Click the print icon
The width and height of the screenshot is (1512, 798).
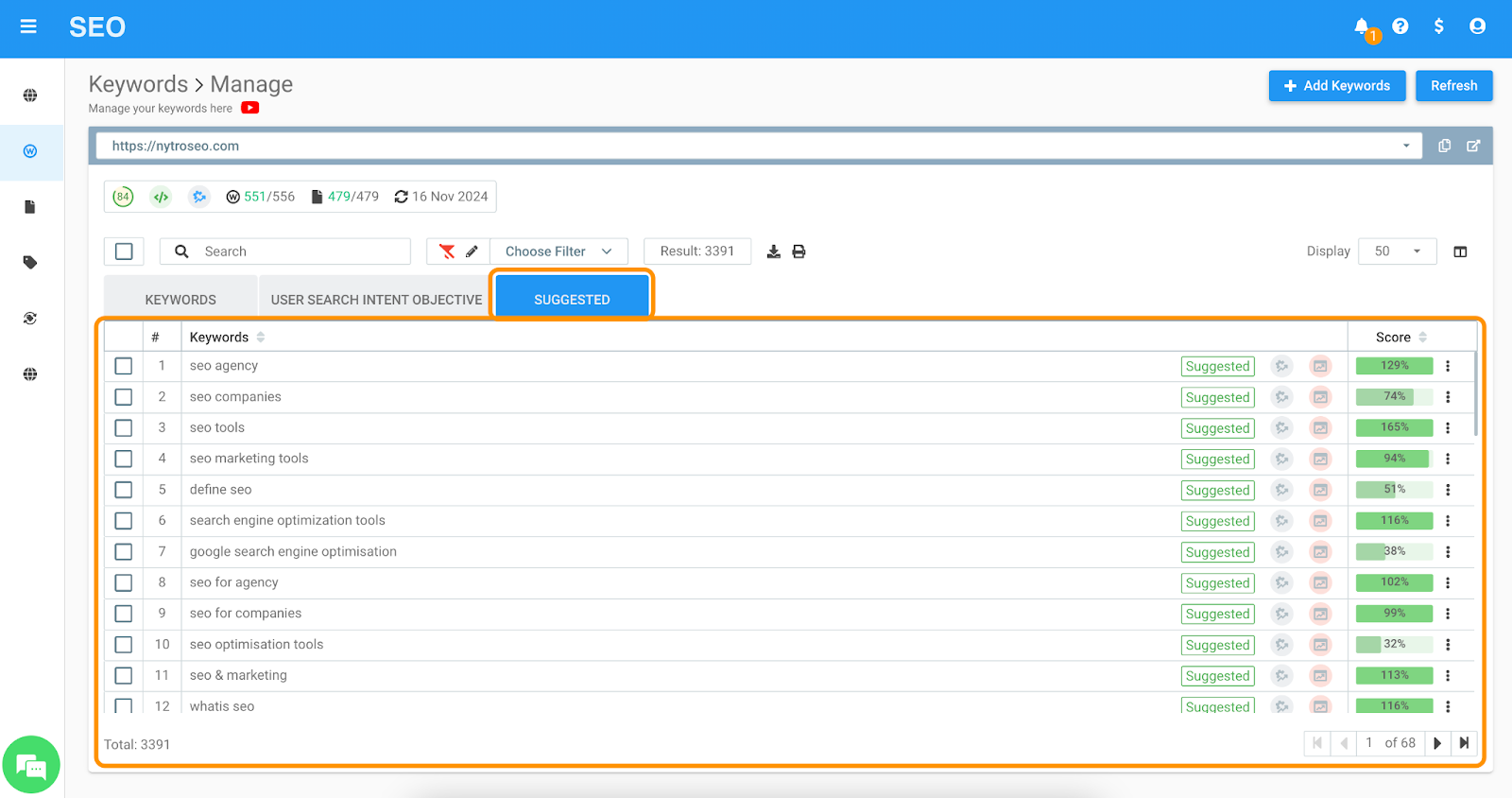point(799,252)
